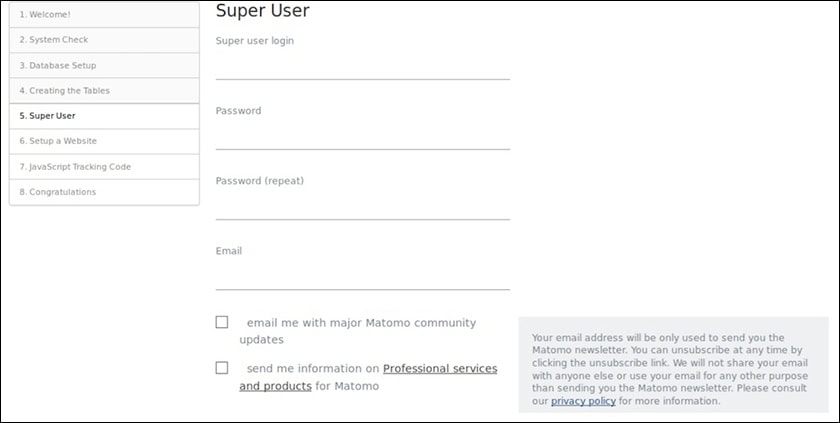Click the Password (repeat) label text

click(259, 181)
